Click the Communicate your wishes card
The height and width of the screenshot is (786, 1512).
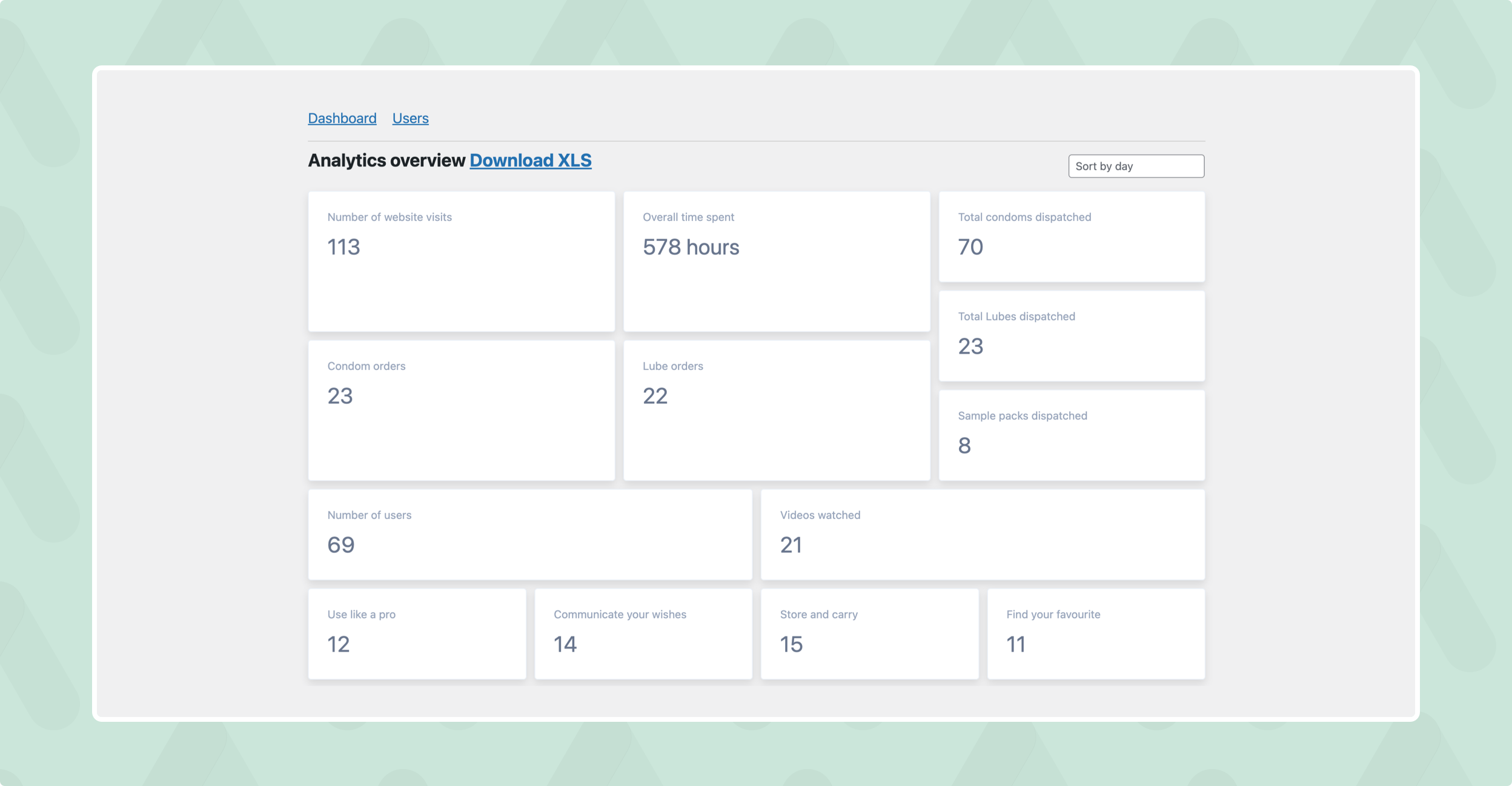643,634
